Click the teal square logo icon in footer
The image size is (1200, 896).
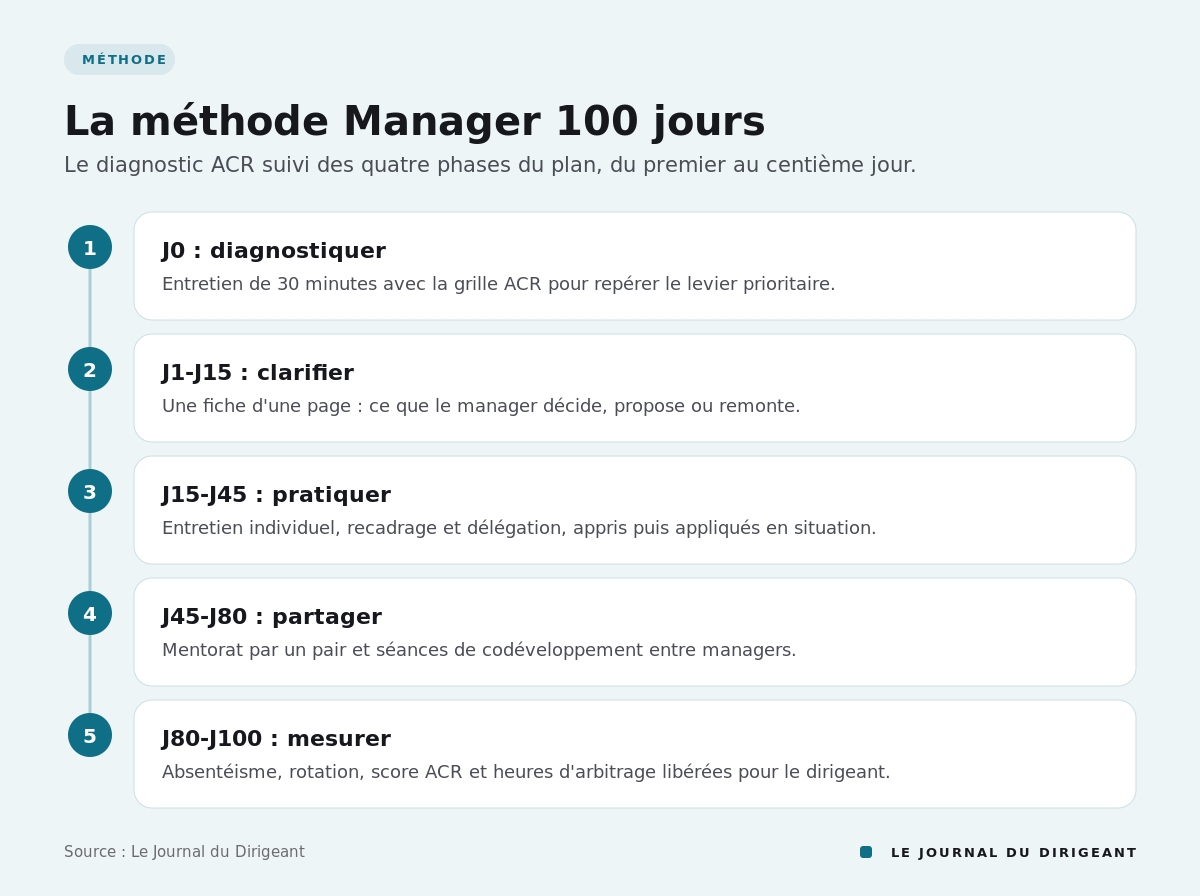click(x=866, y=852)
